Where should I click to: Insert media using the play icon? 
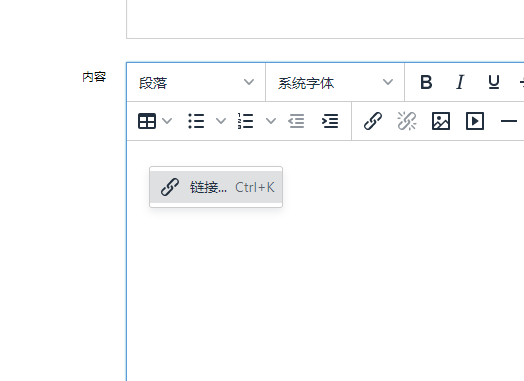475,121
